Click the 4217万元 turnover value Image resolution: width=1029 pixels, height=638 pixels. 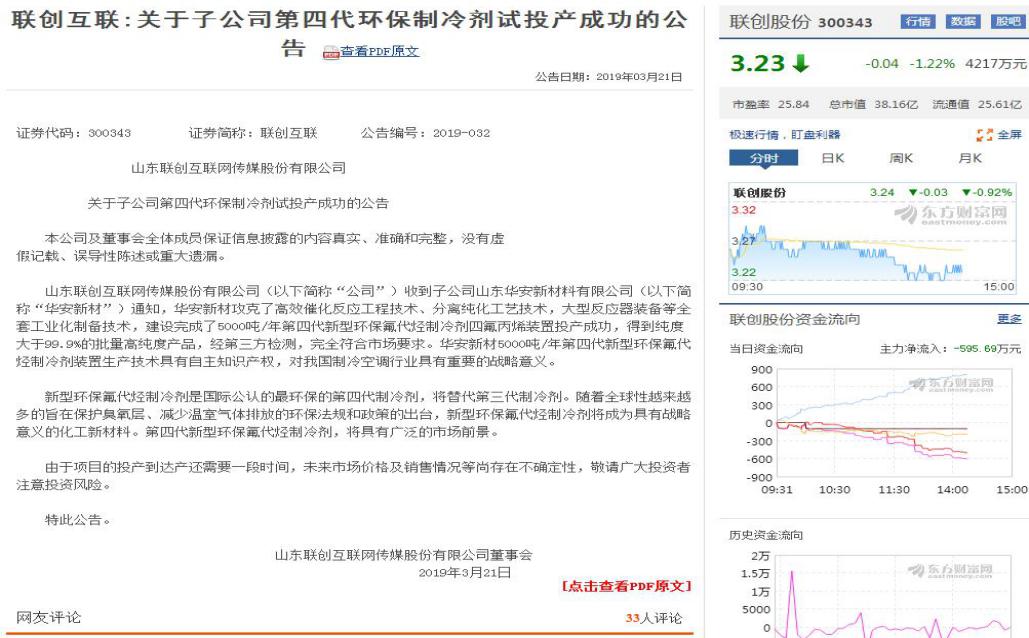996,64
